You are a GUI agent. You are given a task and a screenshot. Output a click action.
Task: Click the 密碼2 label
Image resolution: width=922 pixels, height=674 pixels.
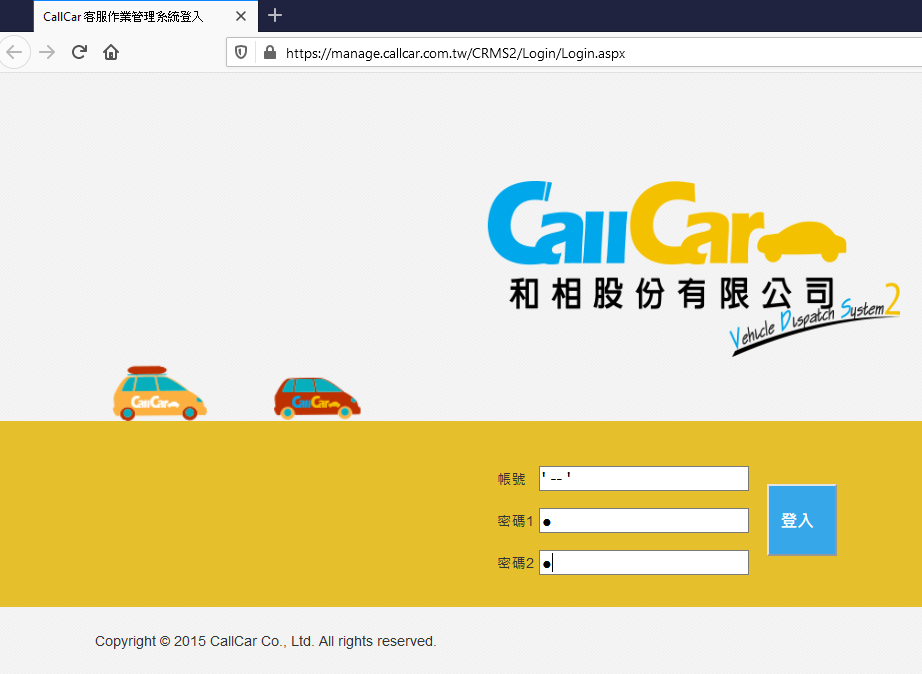[515, 563]
